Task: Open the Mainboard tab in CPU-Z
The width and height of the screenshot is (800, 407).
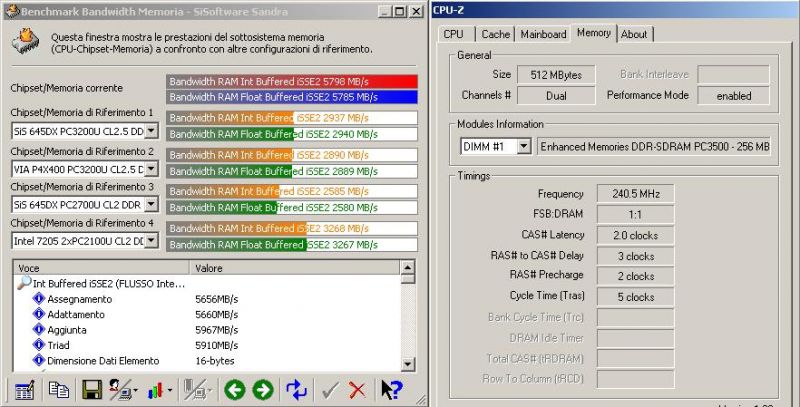Action: (x=543, y=34)
